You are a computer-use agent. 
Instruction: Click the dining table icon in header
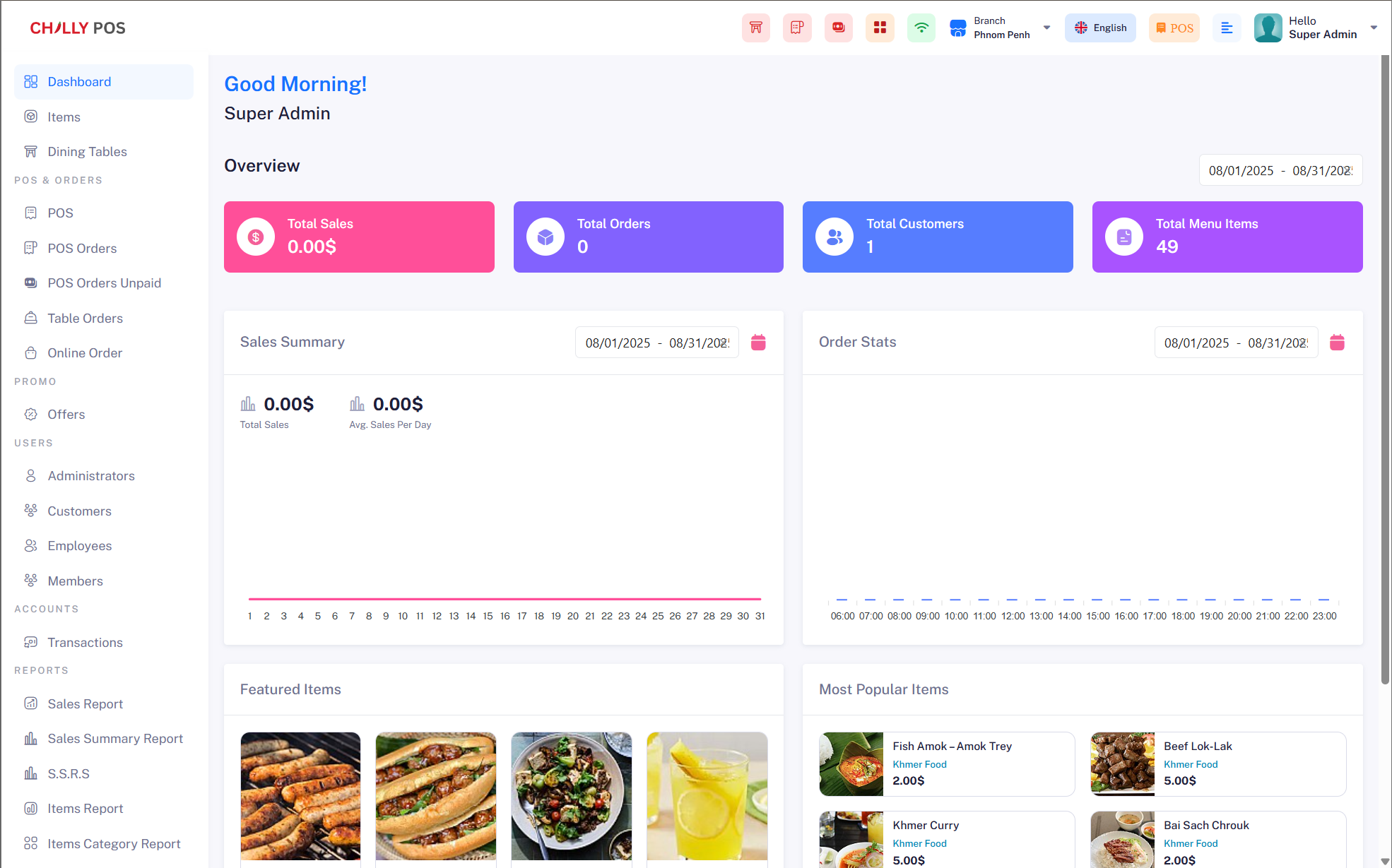tap(755, 28)
